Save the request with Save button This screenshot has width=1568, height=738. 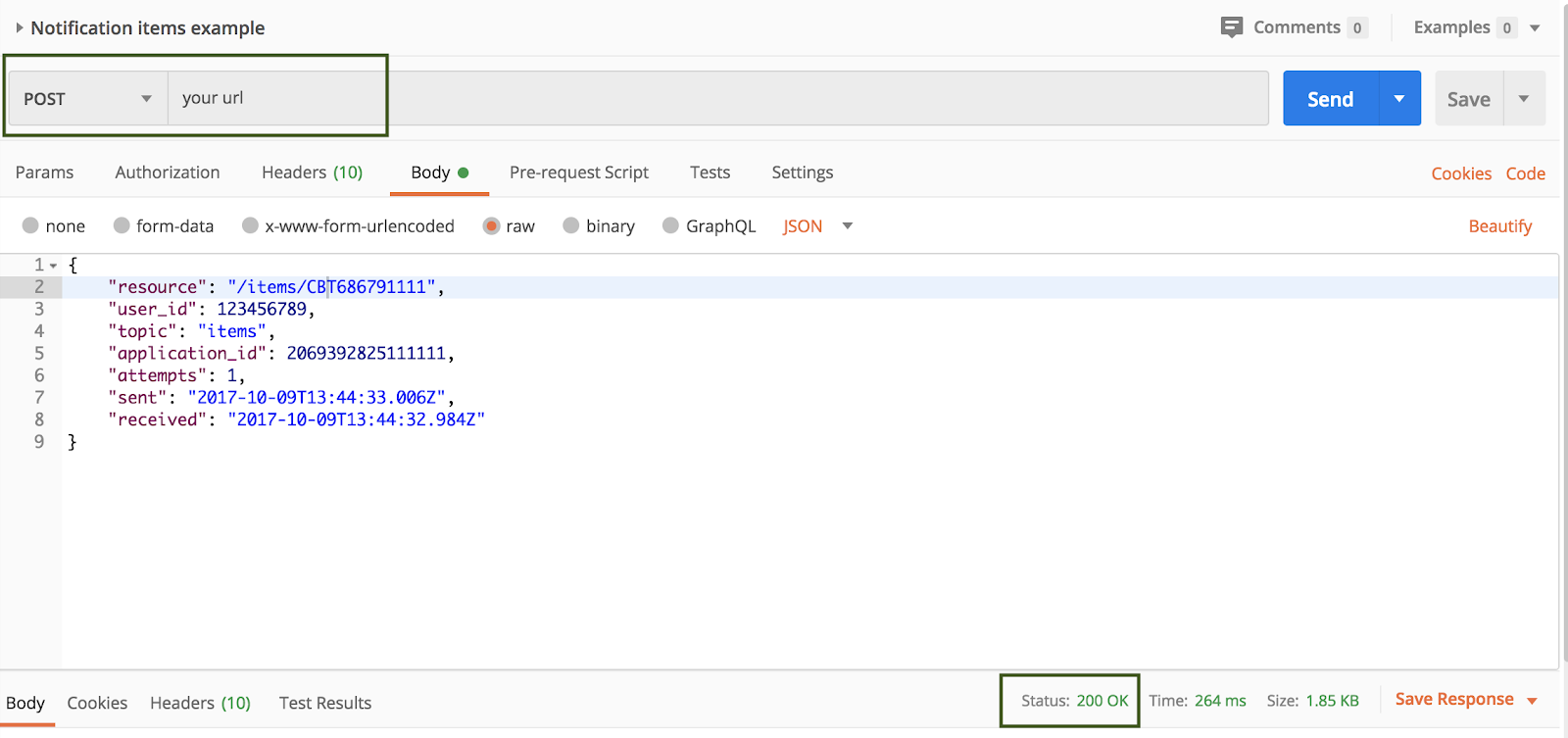point(1469,98)
